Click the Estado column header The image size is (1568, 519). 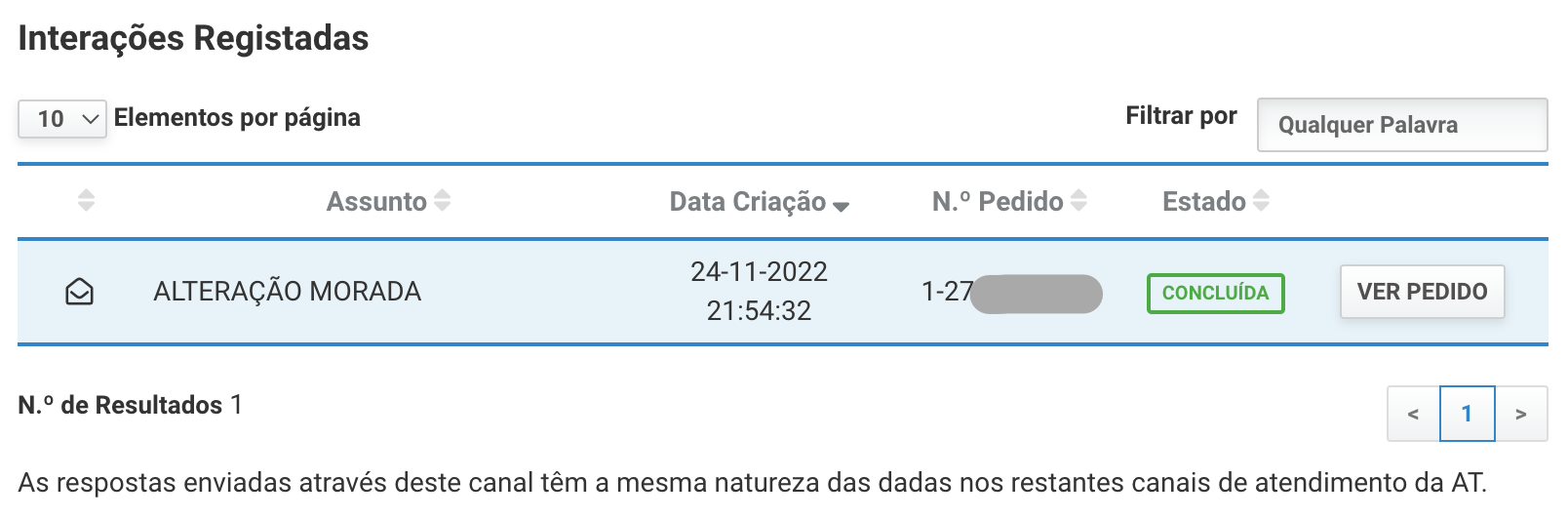pyautogui.click(x=1204, y=202)
